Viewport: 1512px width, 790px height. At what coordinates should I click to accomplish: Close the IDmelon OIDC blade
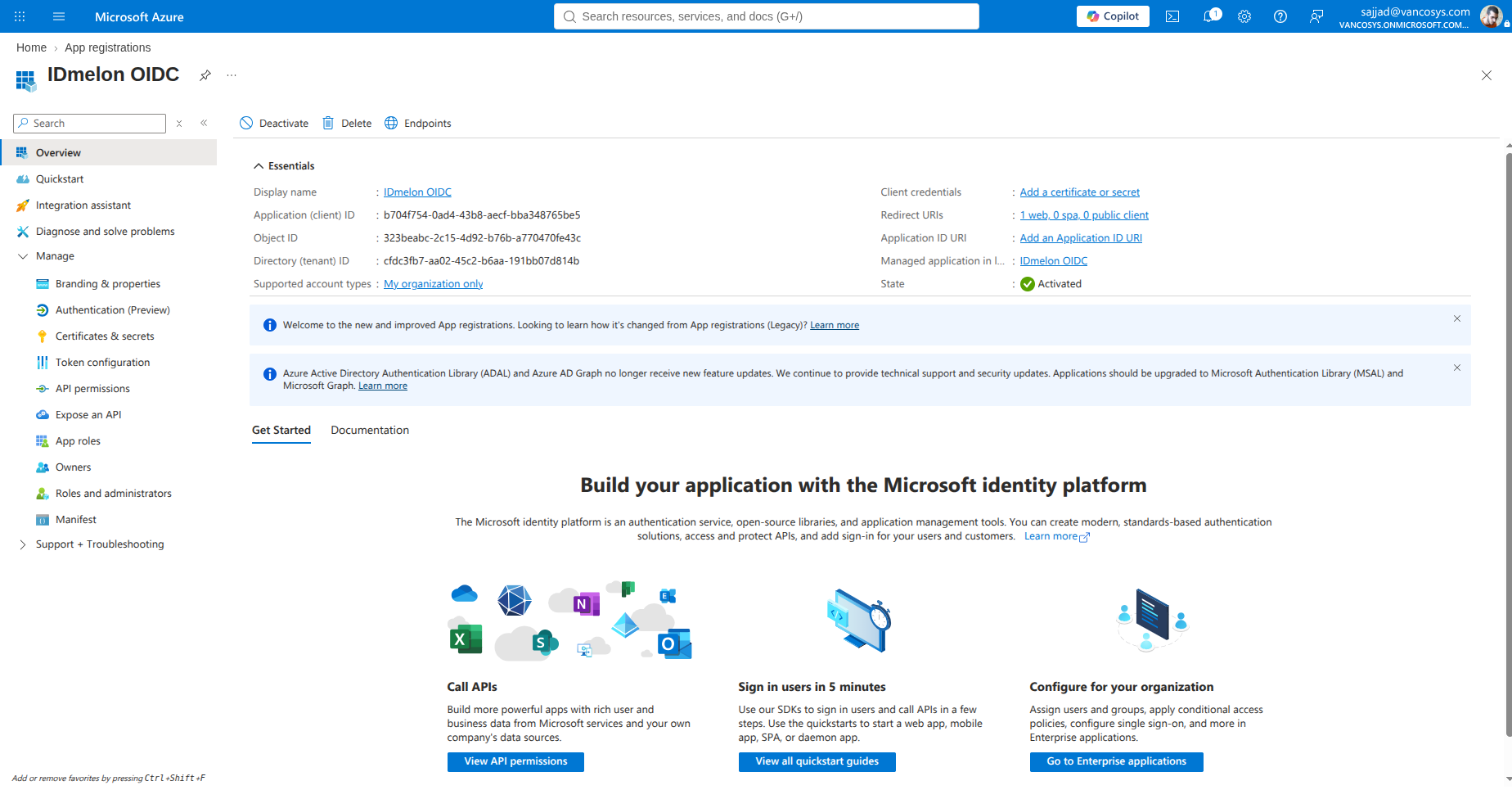1487,75
